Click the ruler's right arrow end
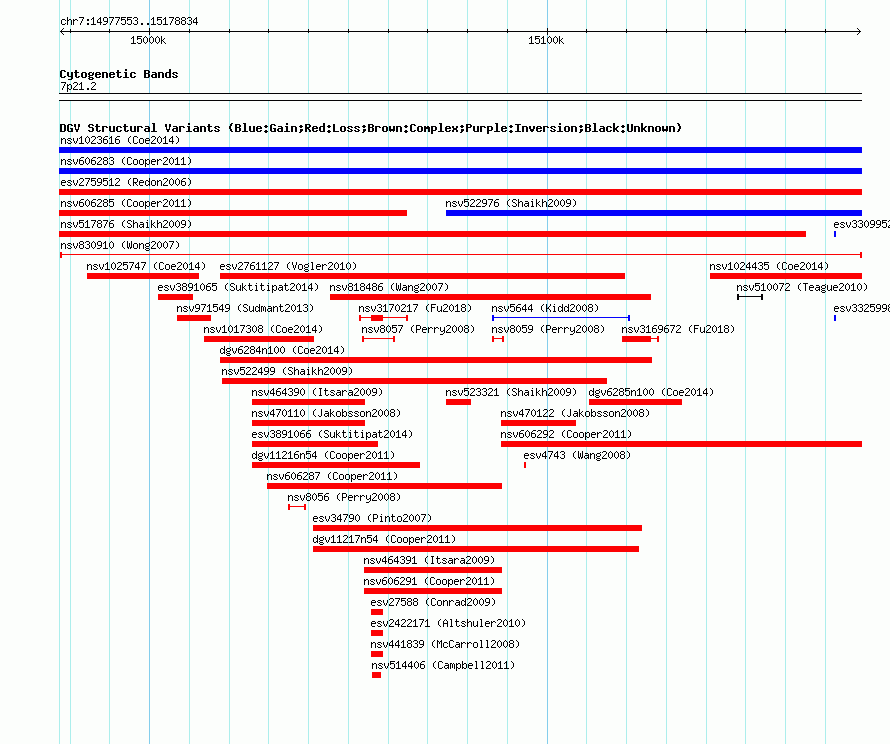Screen dimensions: 890x744 [x=858, y=31]
